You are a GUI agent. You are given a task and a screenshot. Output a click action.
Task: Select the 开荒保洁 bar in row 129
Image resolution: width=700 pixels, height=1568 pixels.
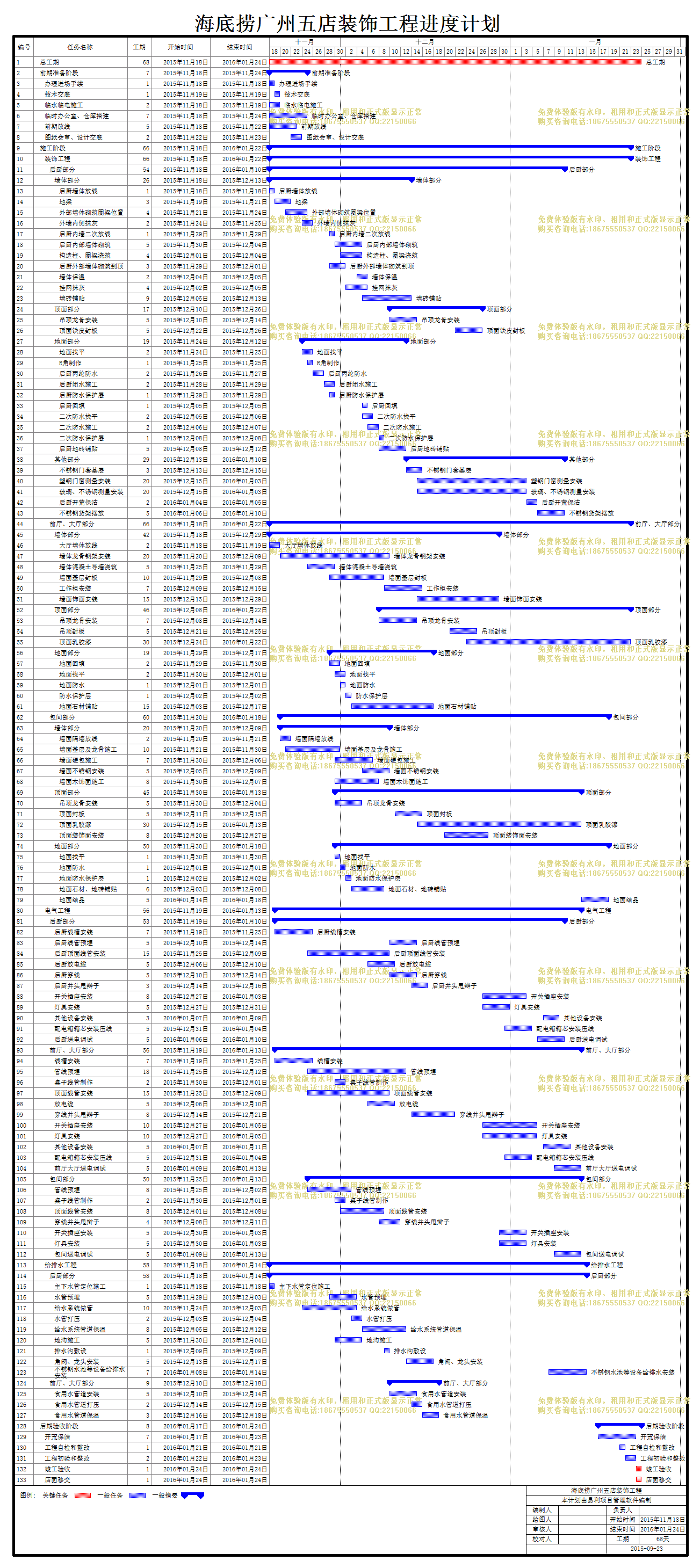(x=617, y=1436)
